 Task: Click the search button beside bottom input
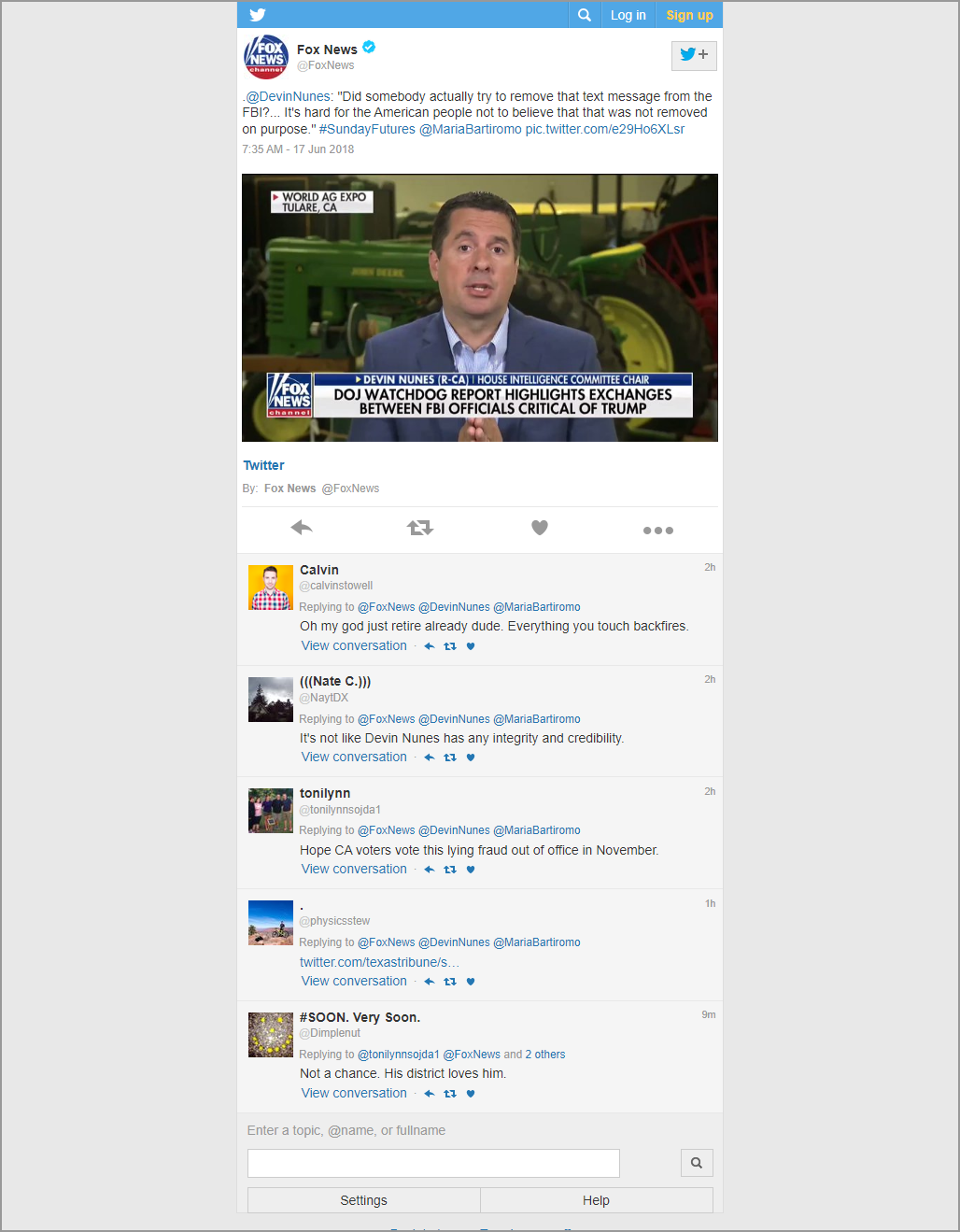(697, 1163)
